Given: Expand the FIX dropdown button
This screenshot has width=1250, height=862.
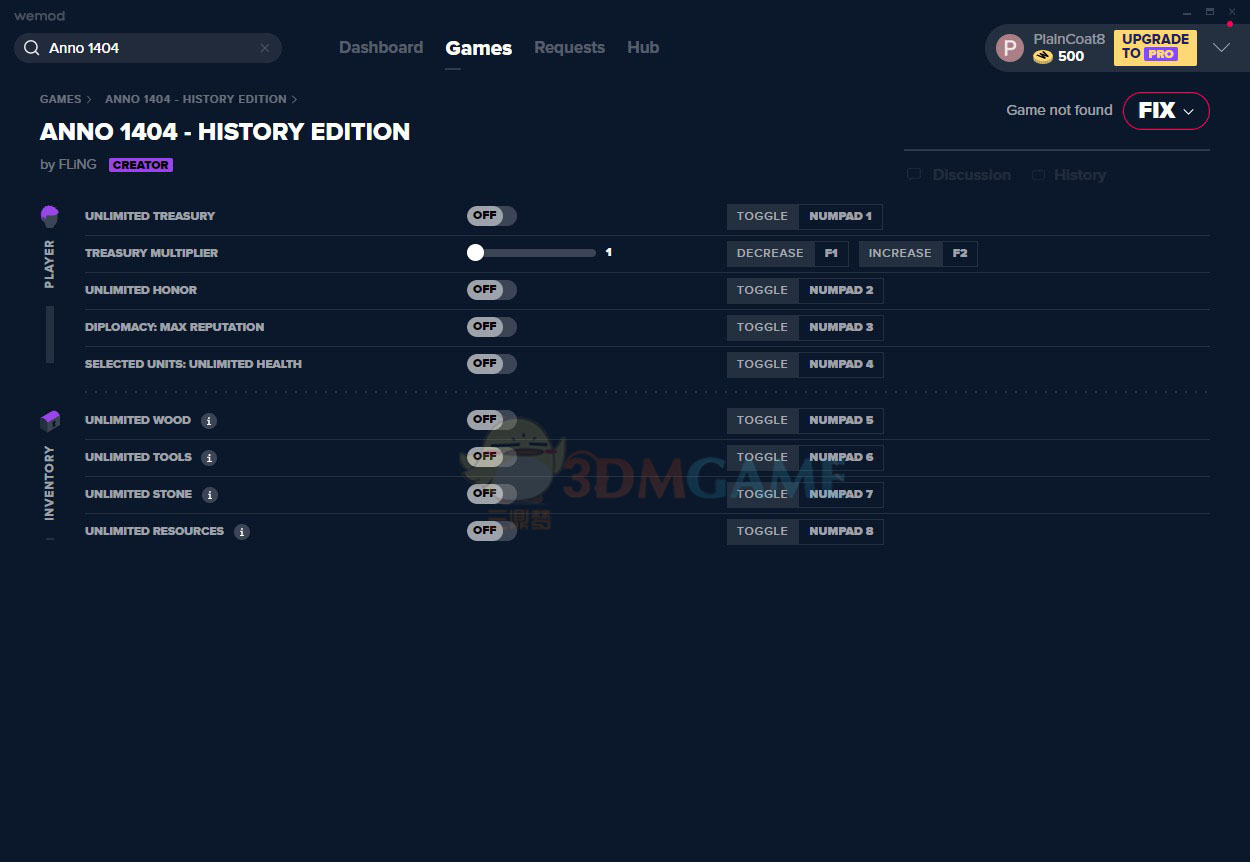Looking at the screenshot, I should point(1166,111).
